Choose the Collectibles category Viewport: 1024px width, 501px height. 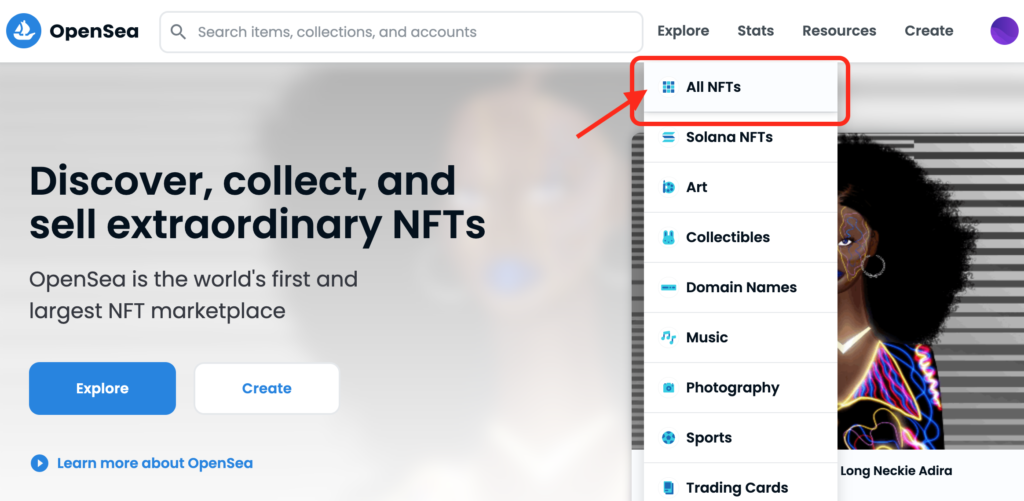[x=741, y=238]
